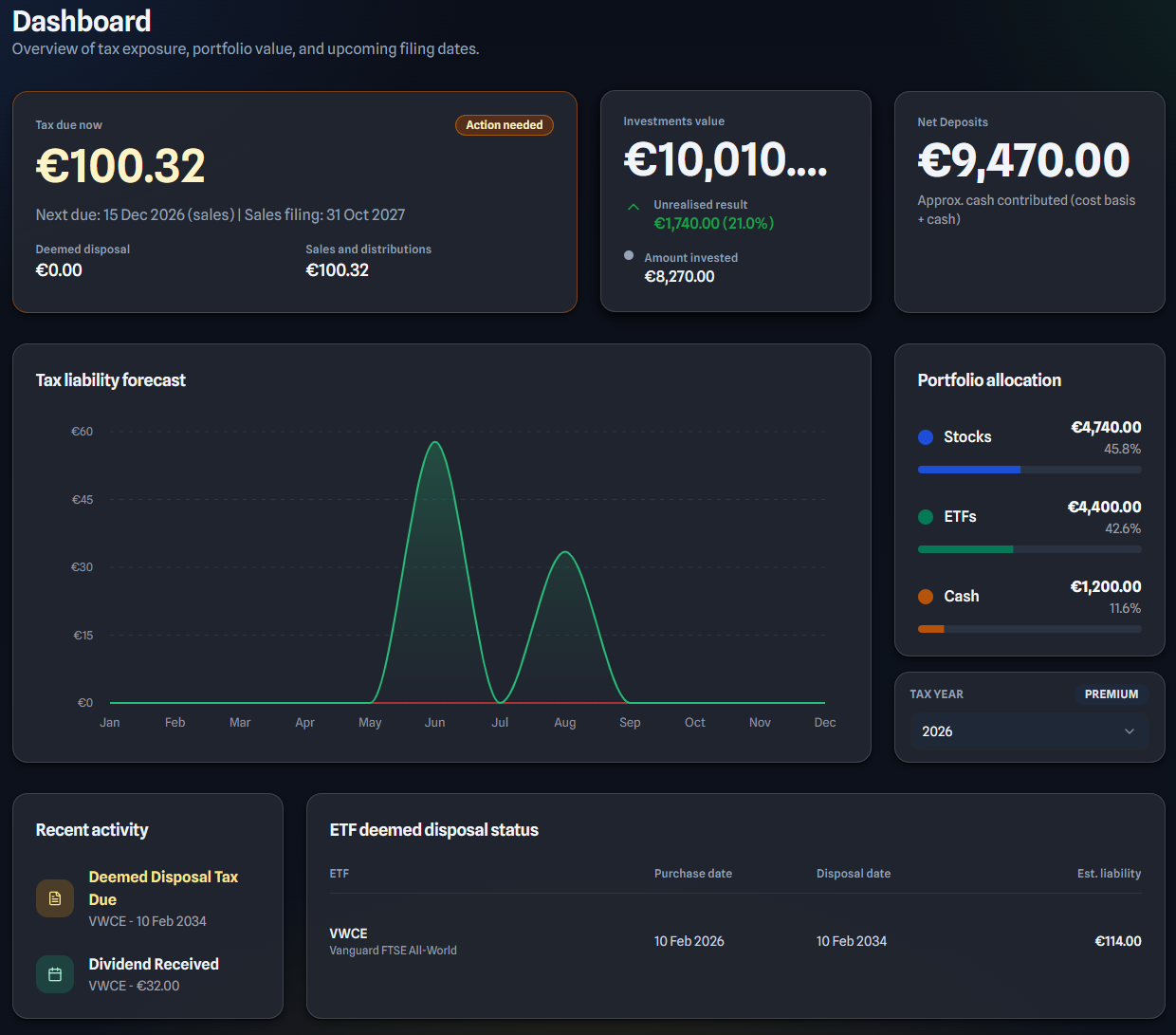The image size is (1176, 1035).
Task: Select the Sales and distributions amount
Action: (338, 269)
